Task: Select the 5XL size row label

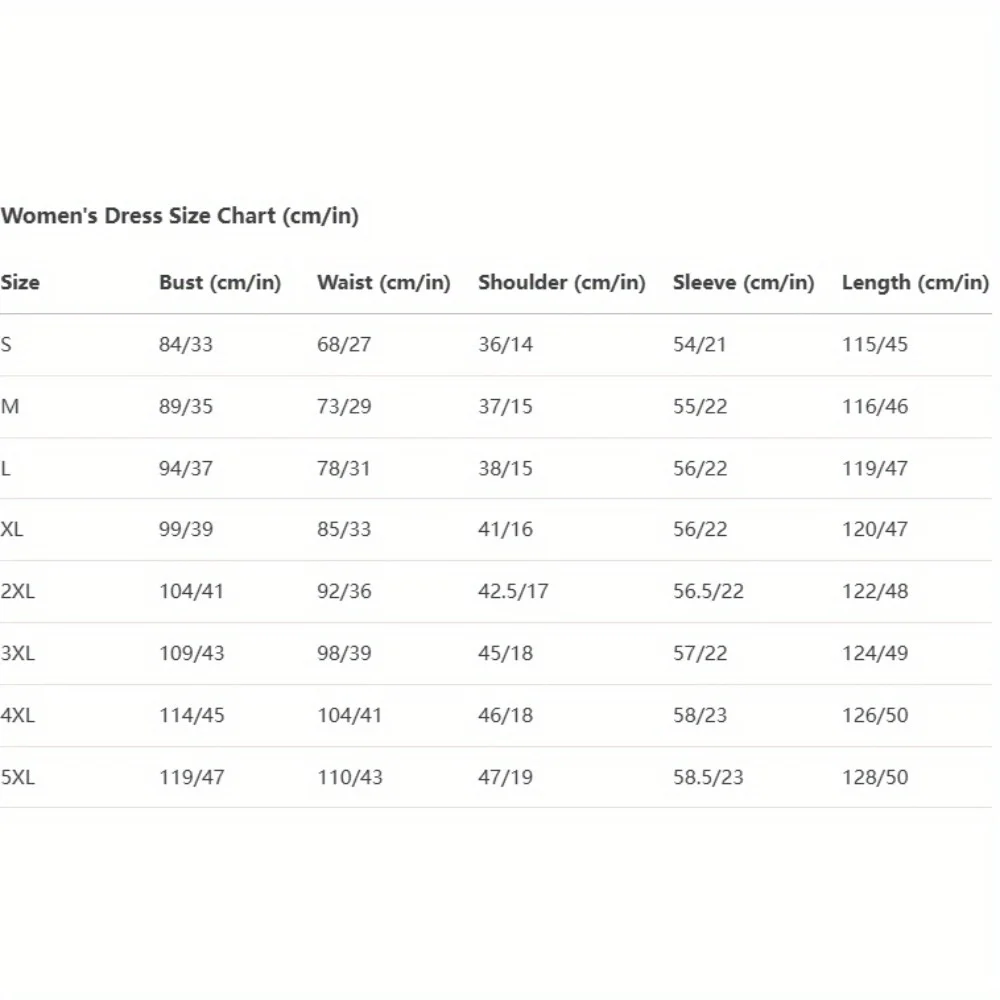Action: (18, 777)
